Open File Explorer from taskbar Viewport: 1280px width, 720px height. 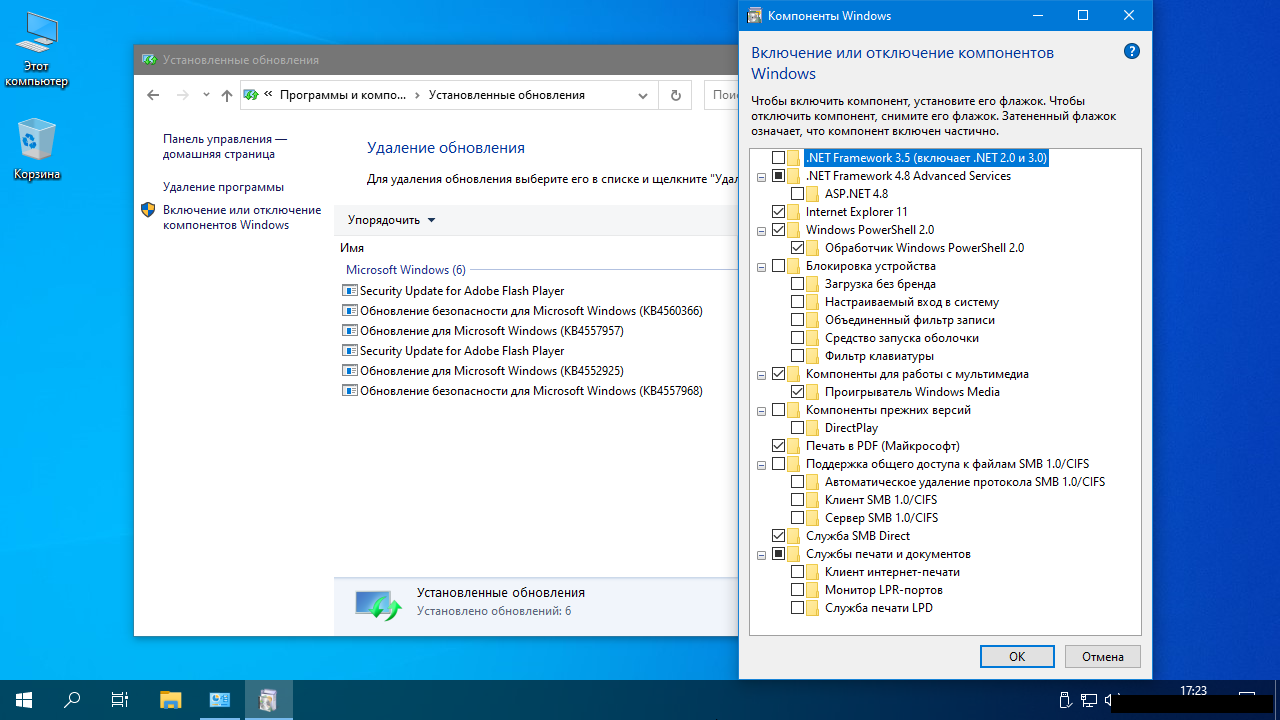171,700
